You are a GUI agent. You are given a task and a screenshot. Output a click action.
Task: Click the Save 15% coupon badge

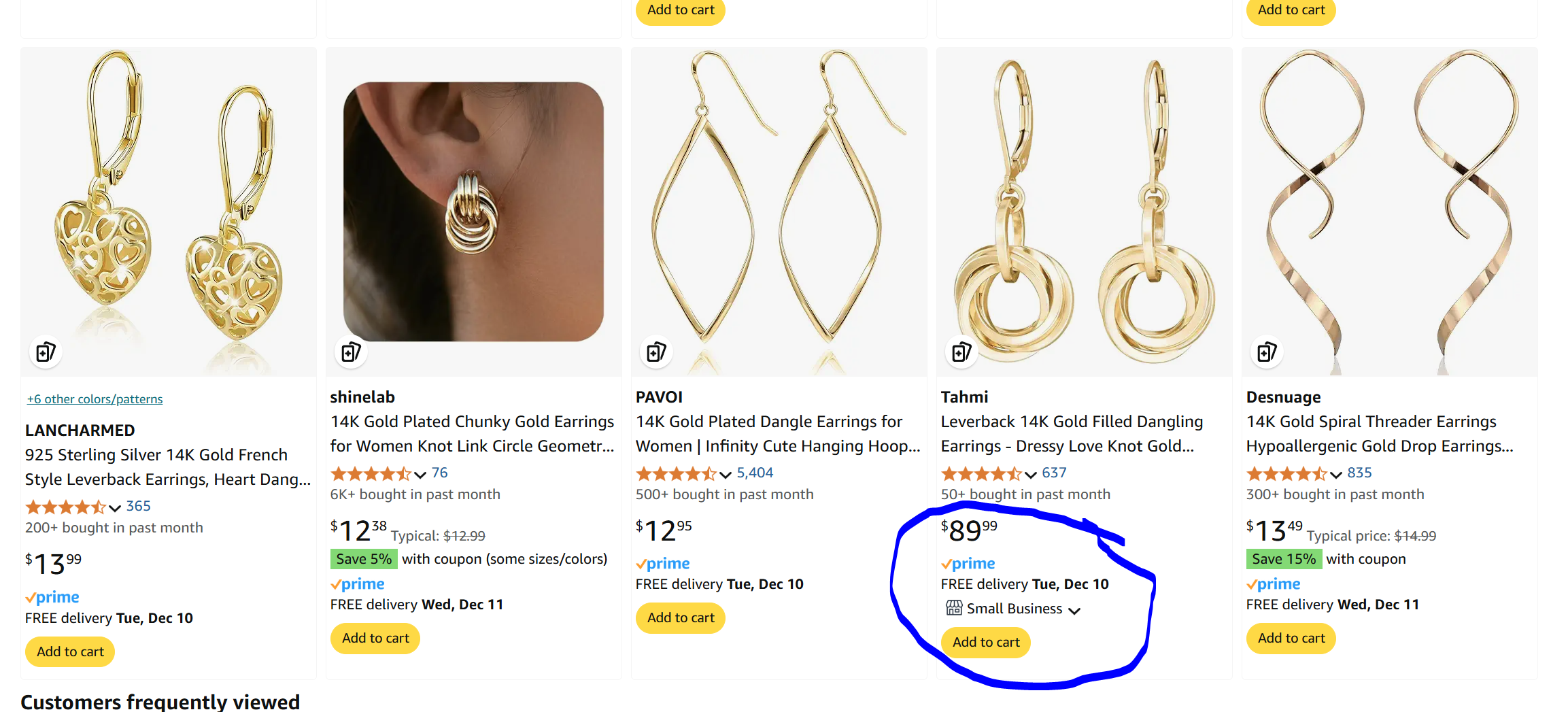pyautogui.click(x=1284, y=559)
